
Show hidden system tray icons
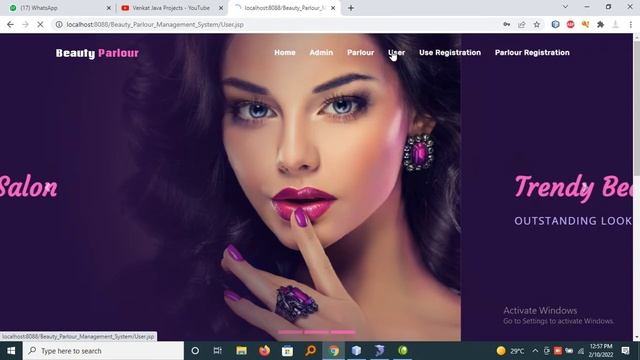535,351
